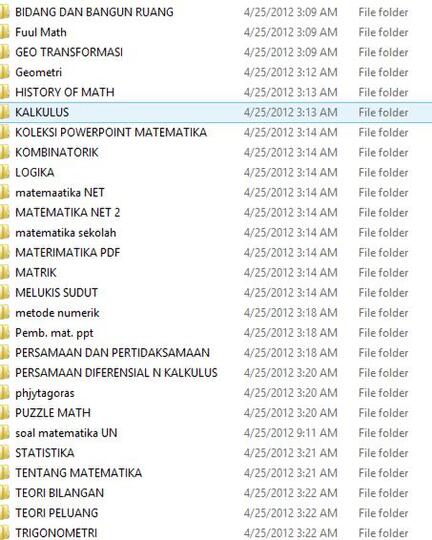The width and height of the screenshot is (432, 540).
Task: Click the KOMBINATORIK folder name
Action: tap(57, 152)
